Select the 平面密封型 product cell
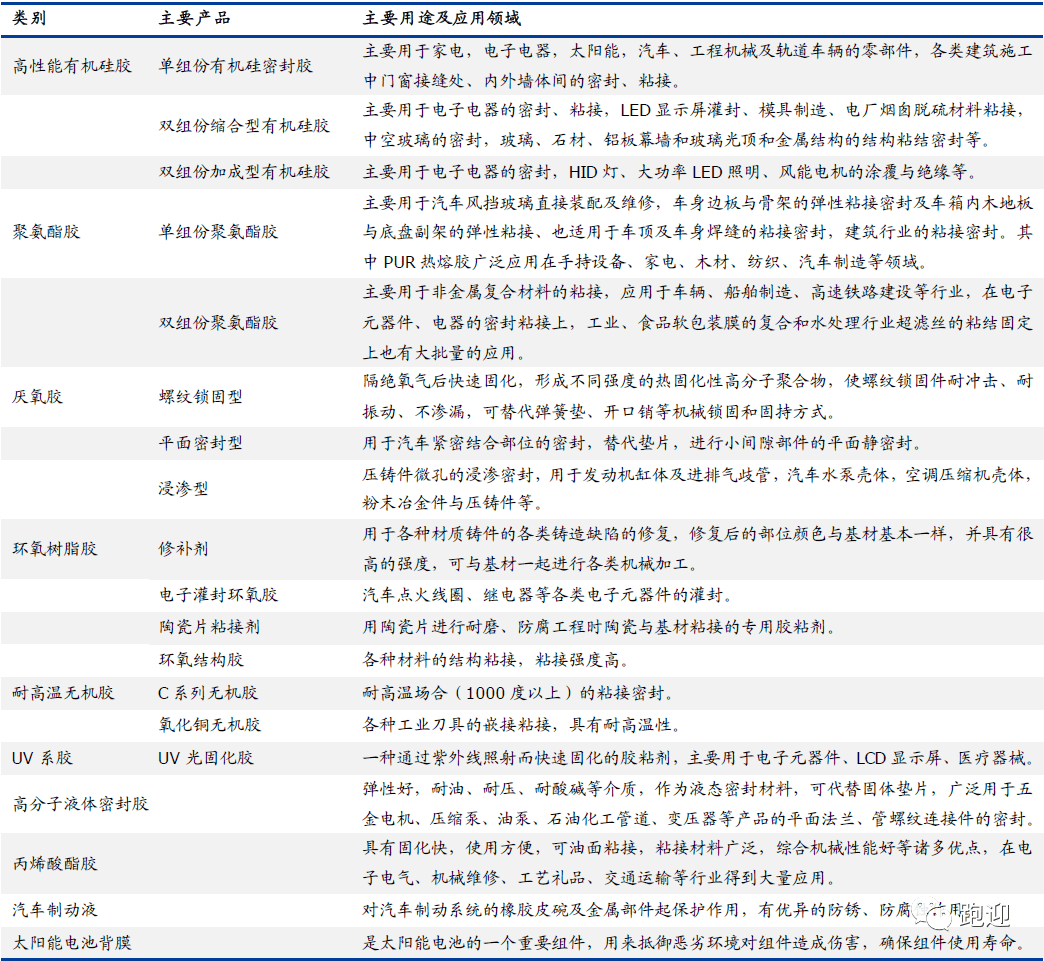Image resolution: width=1044 pixels, height=961 pixels. click(x=200, y=443)
